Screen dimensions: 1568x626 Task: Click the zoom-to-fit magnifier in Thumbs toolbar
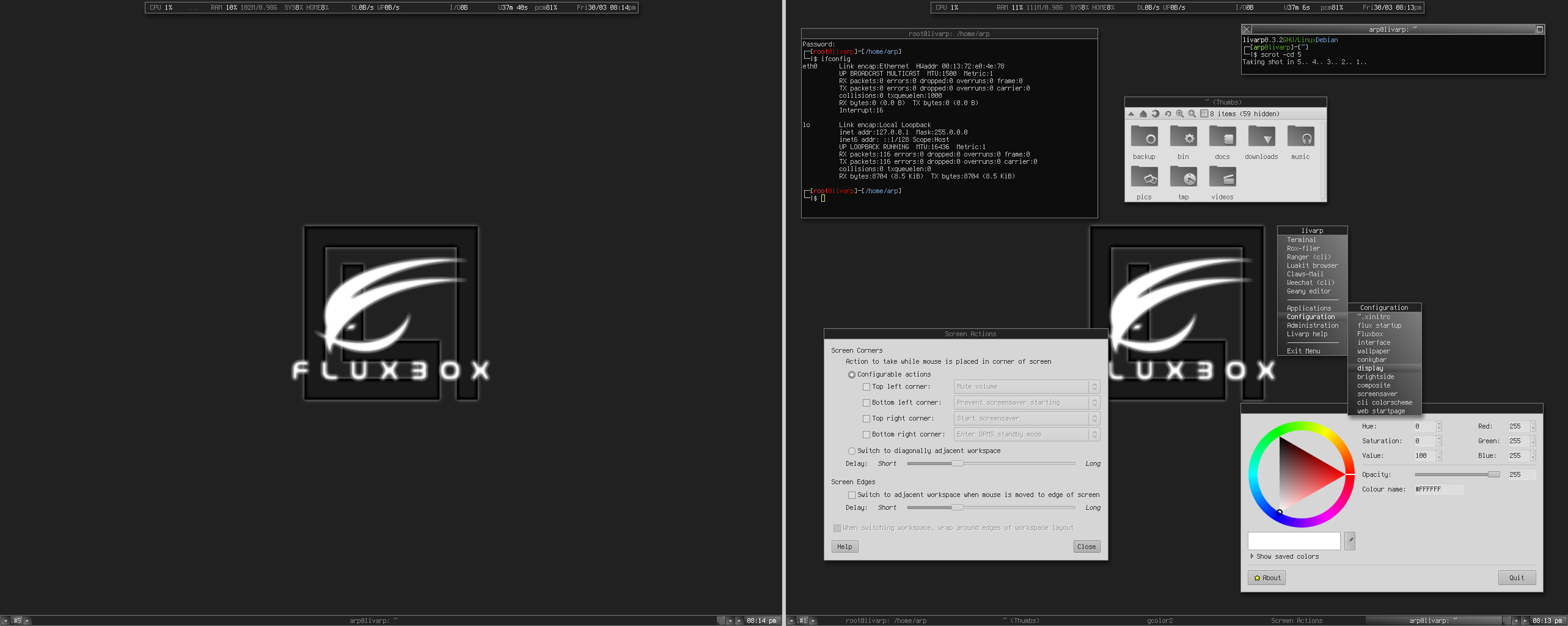pyautogui.click(x=1192, y=114)
